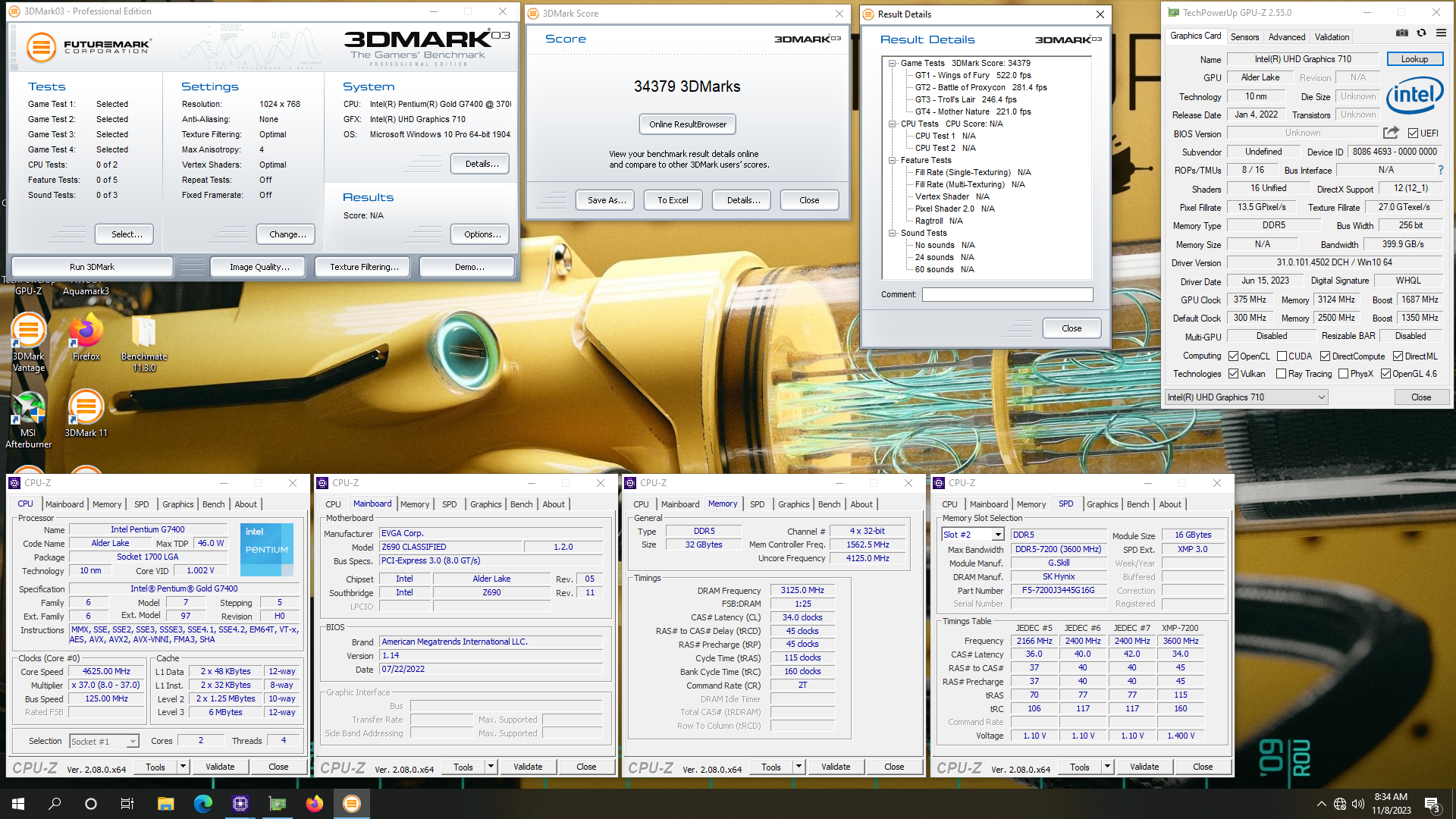Collapse the CPU Tests tree node
The height and width of the screenshot is (819, 1456).
[x=893, y=124]
